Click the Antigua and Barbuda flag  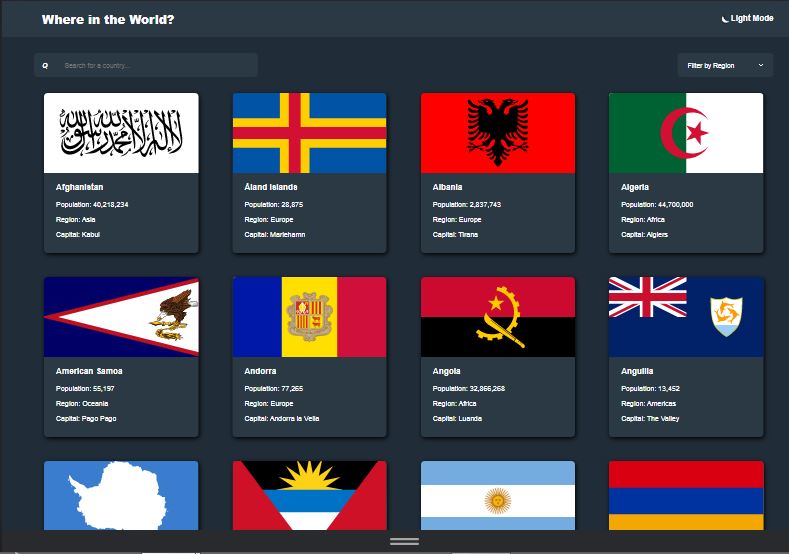pyautogui.click(x=309, y=495)
